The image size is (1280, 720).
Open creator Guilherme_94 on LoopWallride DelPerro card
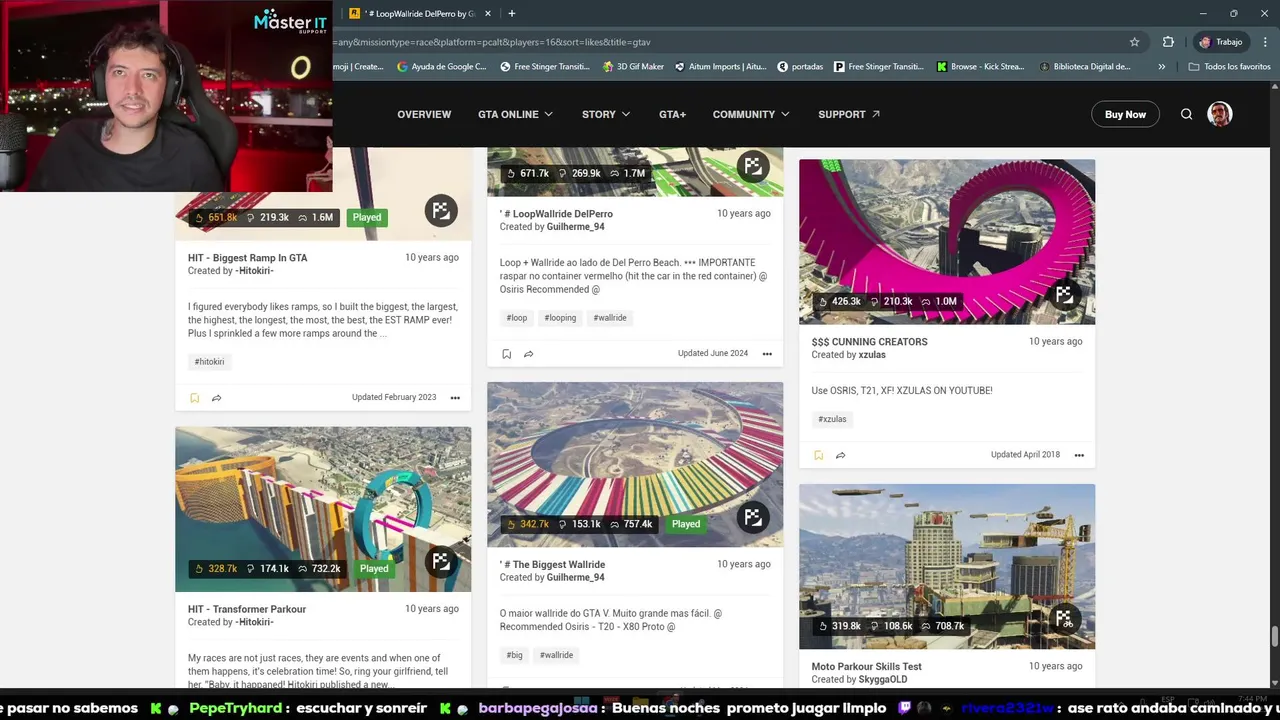(x=575, y=227)
